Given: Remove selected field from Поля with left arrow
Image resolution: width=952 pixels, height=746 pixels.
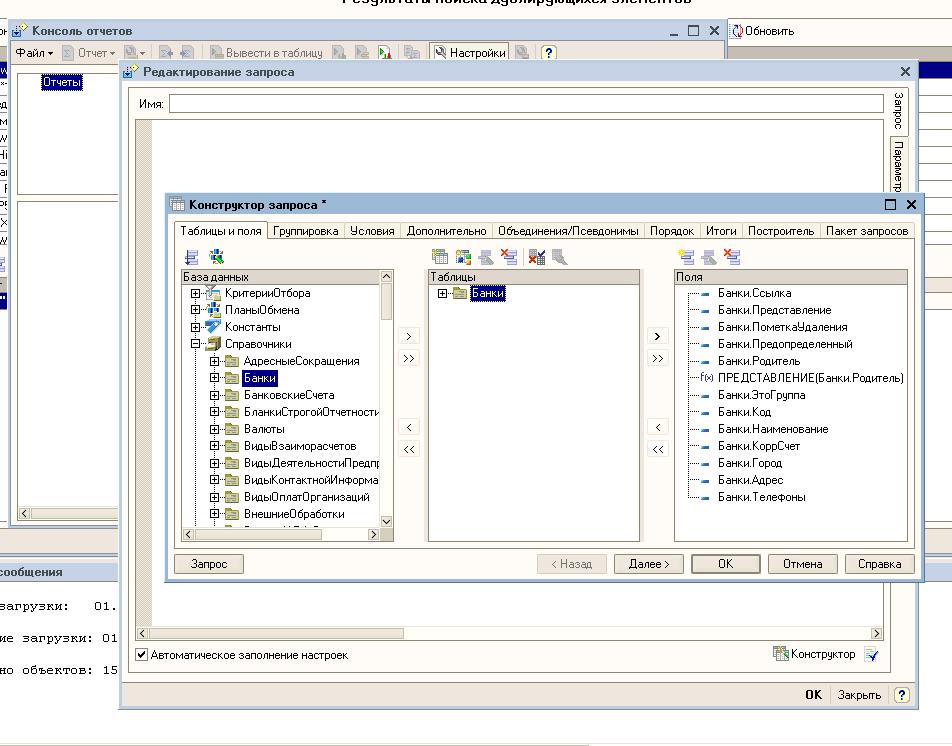Looking at the screenshot, I should point(657,427).
